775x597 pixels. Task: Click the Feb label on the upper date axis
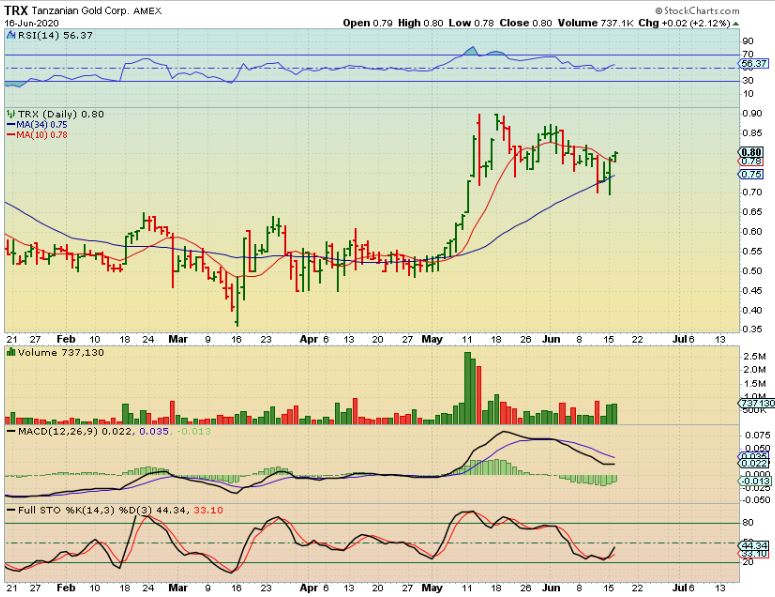[66, 339]
